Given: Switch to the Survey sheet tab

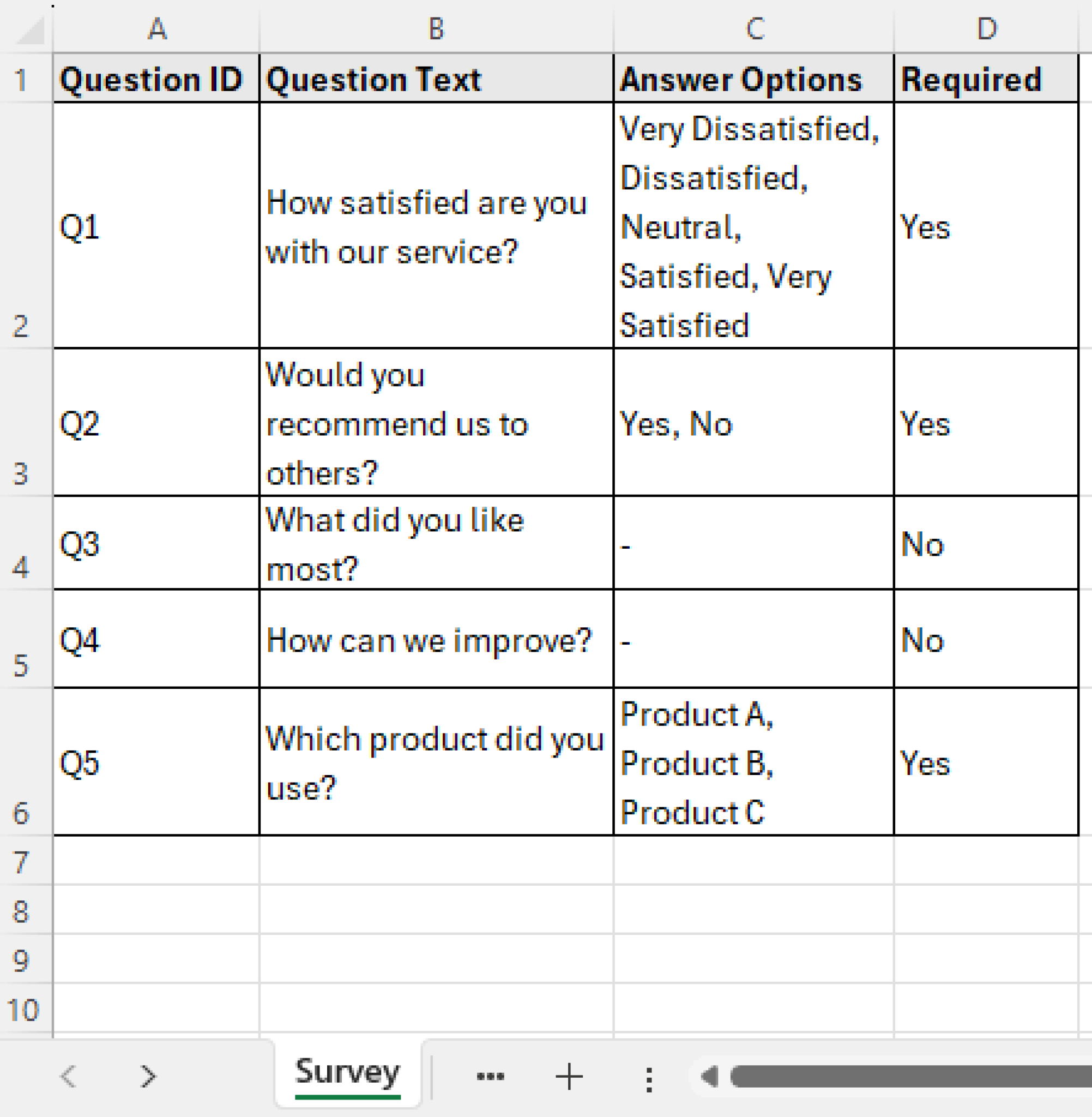Looking at the screenshot, I should click(348, 1076).
